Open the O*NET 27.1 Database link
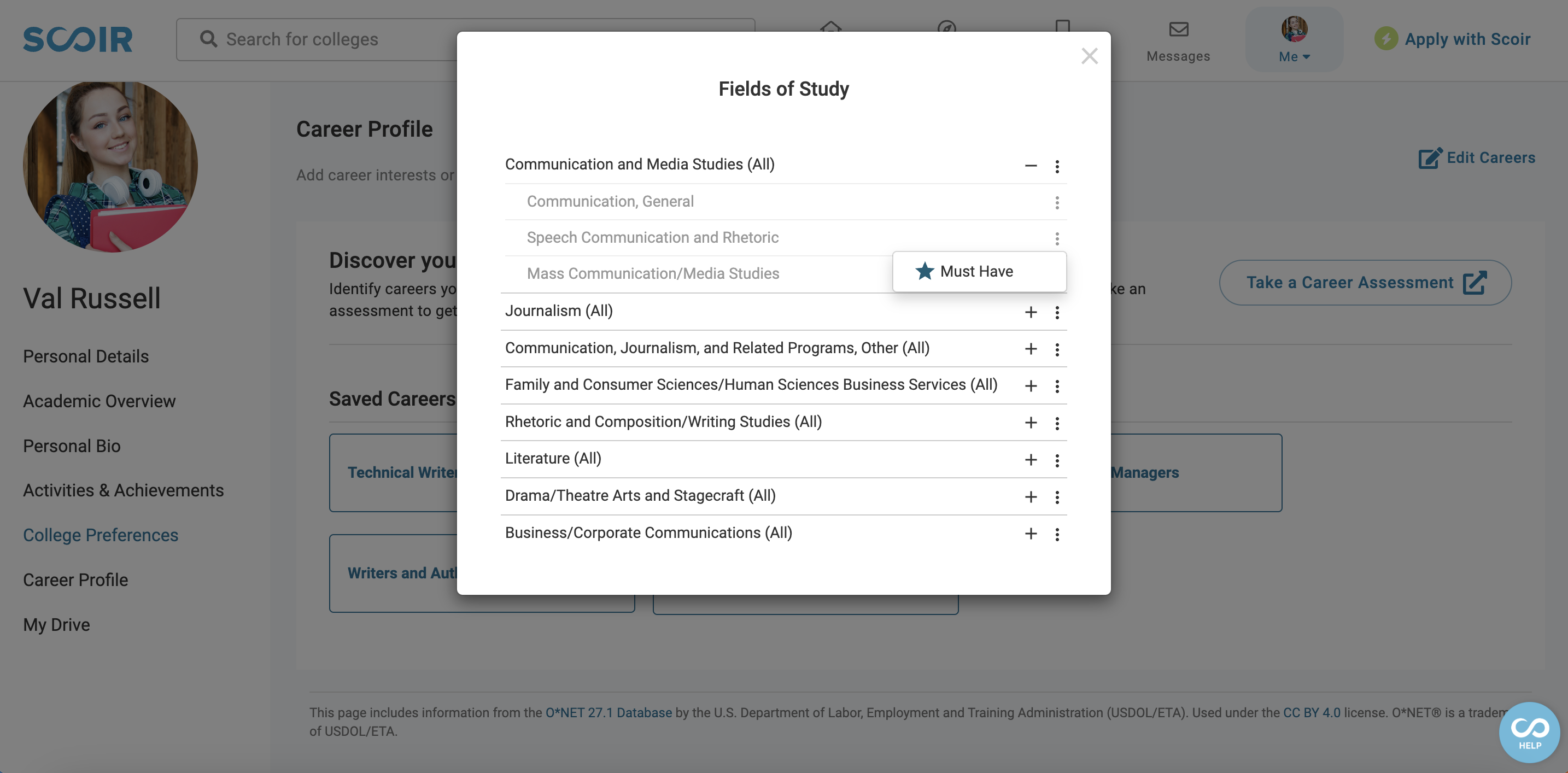This screenshot has height=773, width=1568. (x=608, y=712)
